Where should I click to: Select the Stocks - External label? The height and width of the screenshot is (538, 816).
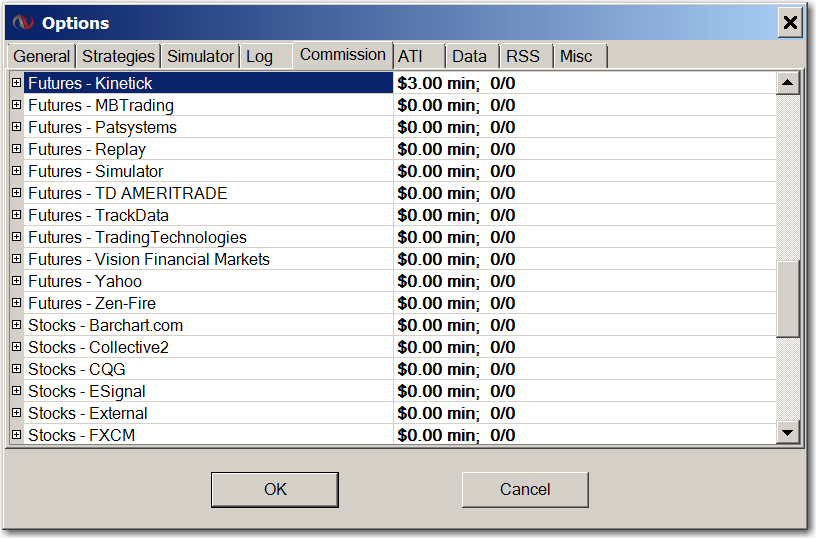pos(88,413)
